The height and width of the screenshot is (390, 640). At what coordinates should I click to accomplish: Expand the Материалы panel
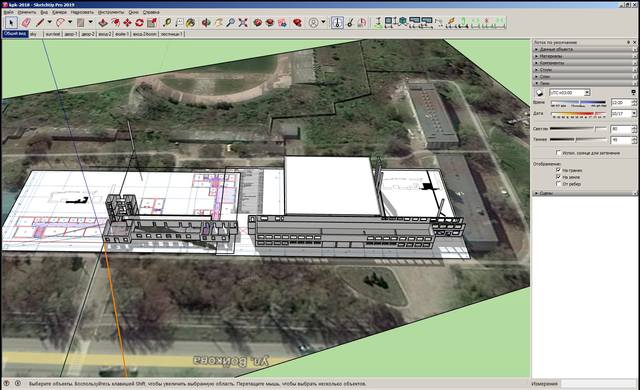585,56
